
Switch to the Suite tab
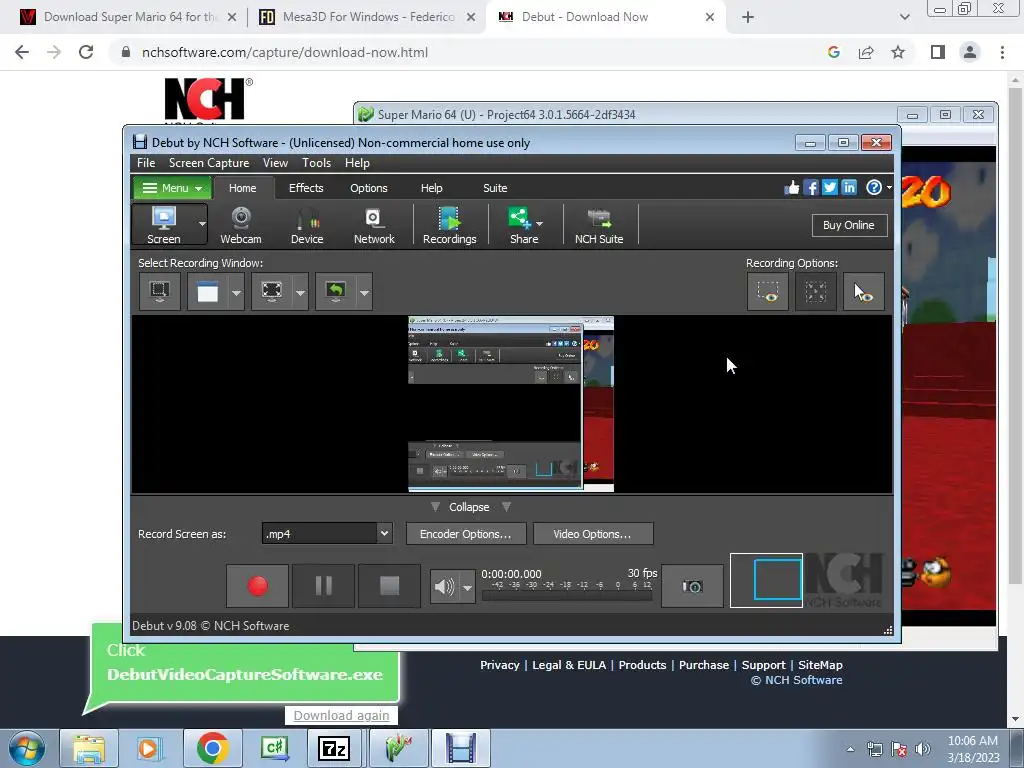(495, 188)
